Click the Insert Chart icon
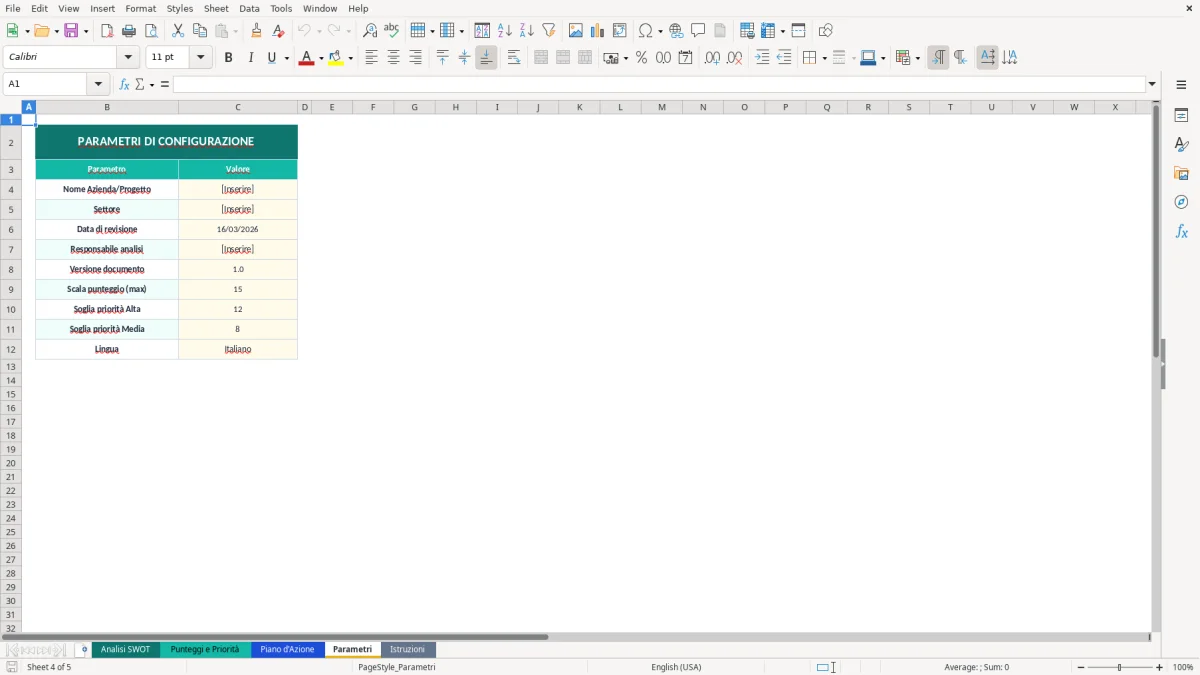The width and height of the screenshot is (1200, 675). 598,31
